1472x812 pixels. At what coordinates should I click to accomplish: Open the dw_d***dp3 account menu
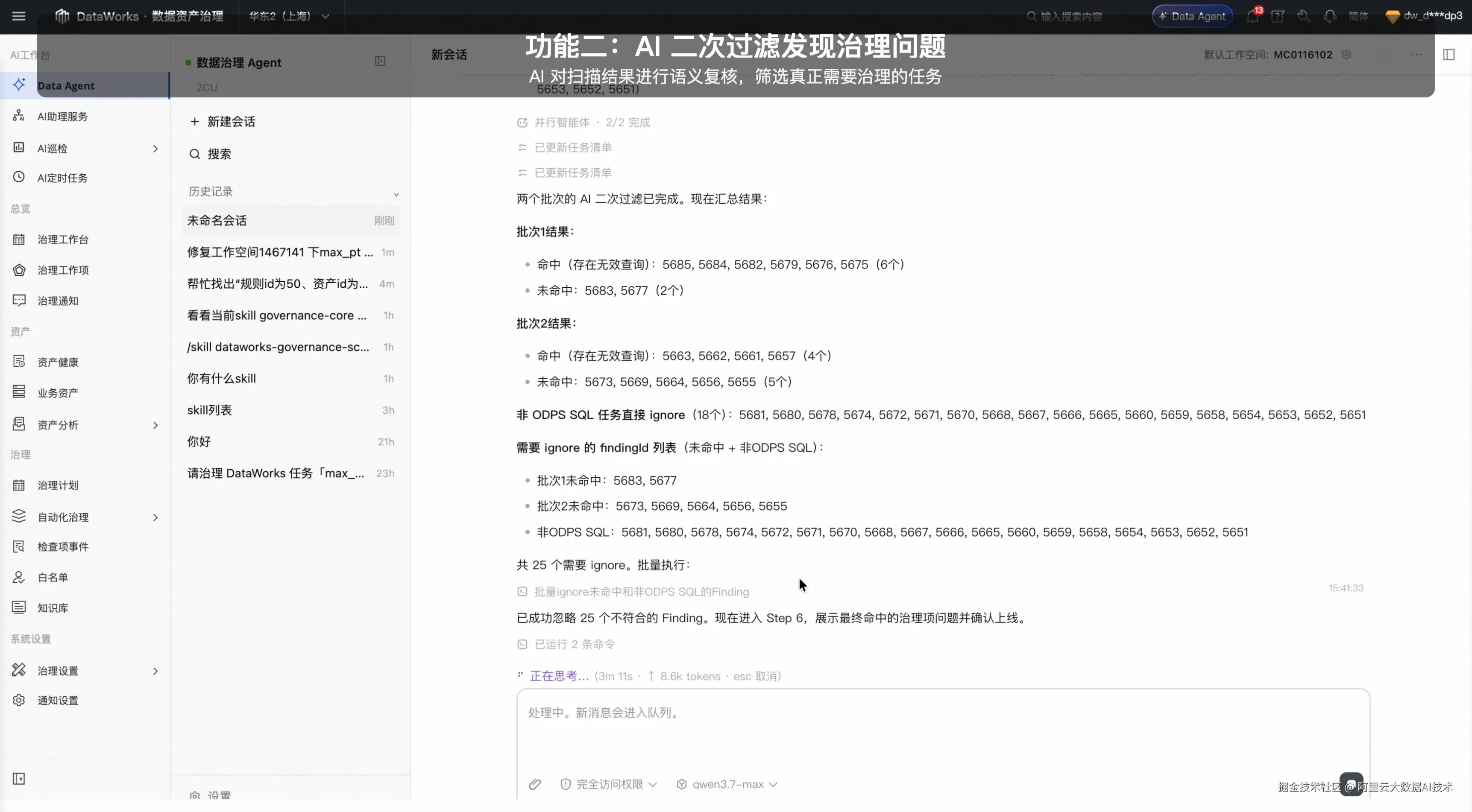(1423, 16)
